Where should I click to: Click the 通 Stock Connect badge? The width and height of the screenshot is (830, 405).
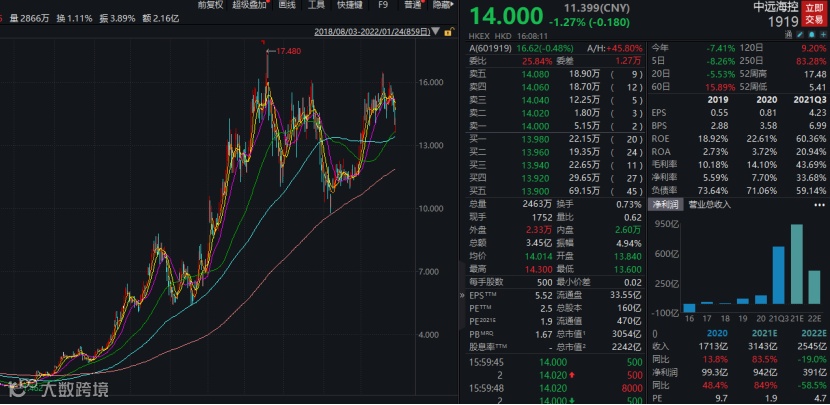pyautogui.click(x=789, y=34)
